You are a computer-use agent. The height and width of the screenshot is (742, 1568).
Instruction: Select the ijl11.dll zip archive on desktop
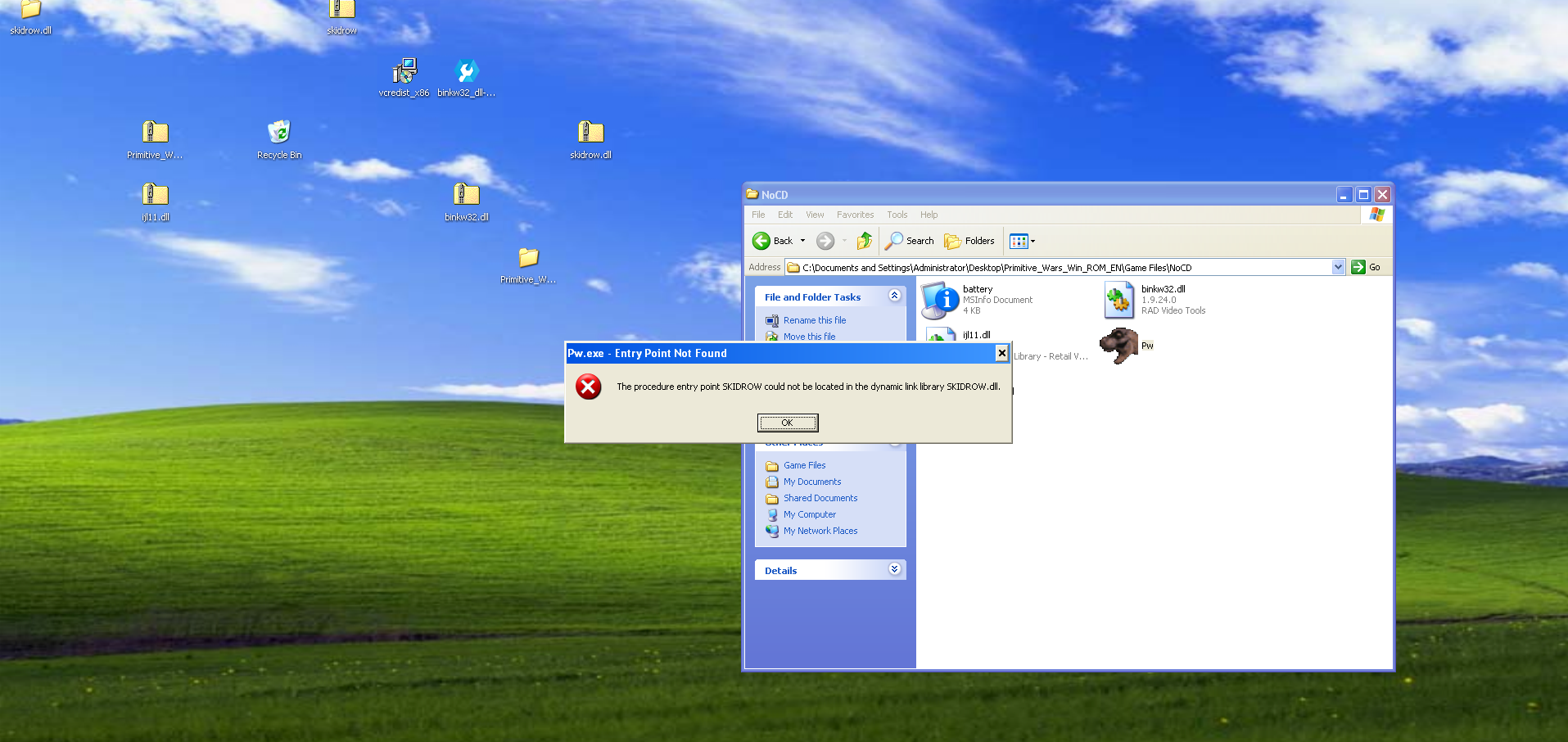155,202
